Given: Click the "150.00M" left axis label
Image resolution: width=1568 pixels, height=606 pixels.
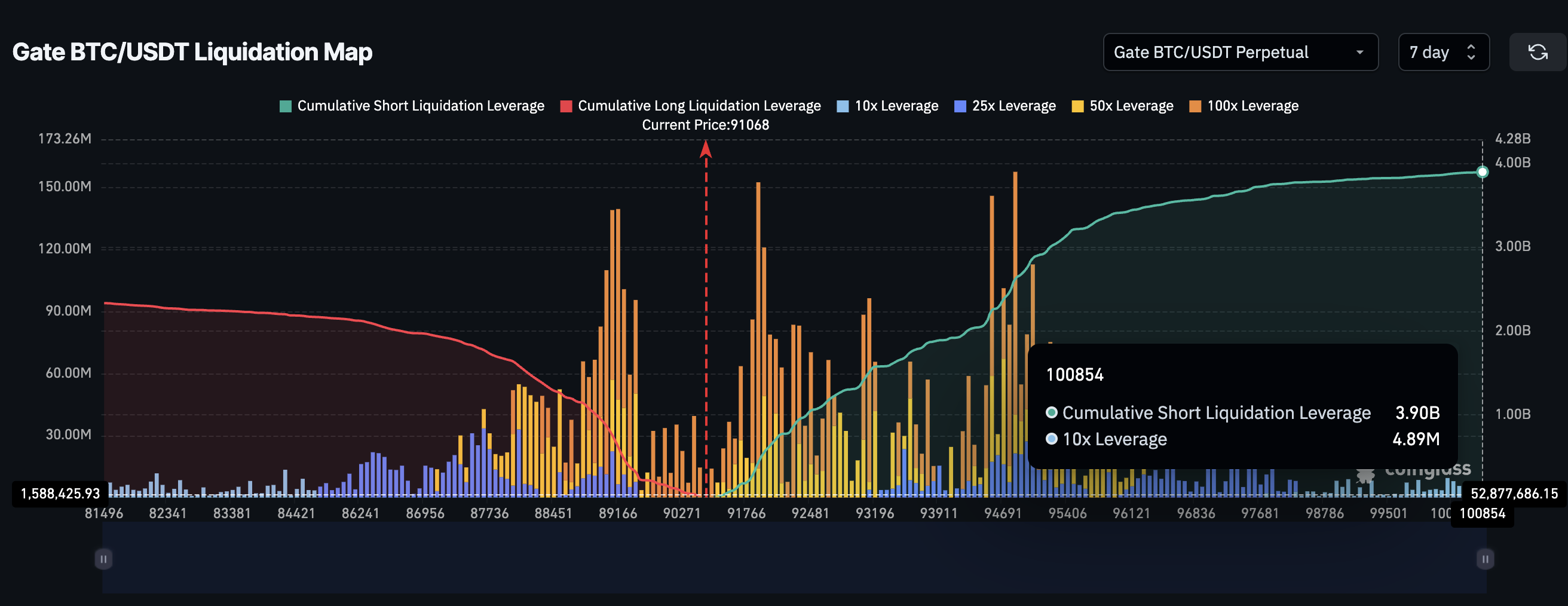Looking at the screenshot, I should (x=65, y=186).
